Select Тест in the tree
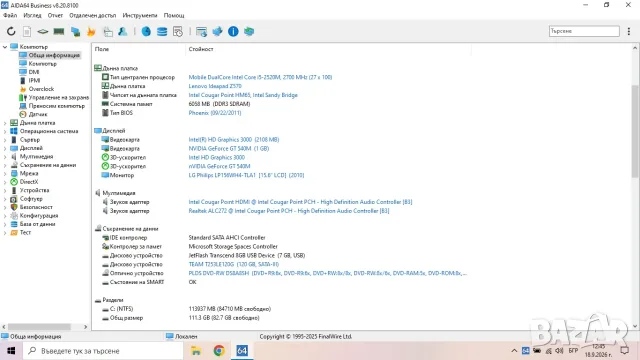This screenshot has height=360, width=640. pos(25,233)
